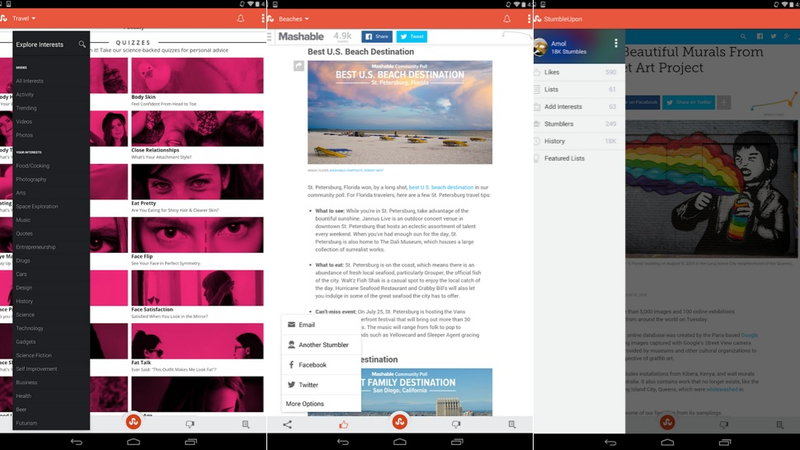Tap Stumble button in murals screen

click(x=667, y=422)
